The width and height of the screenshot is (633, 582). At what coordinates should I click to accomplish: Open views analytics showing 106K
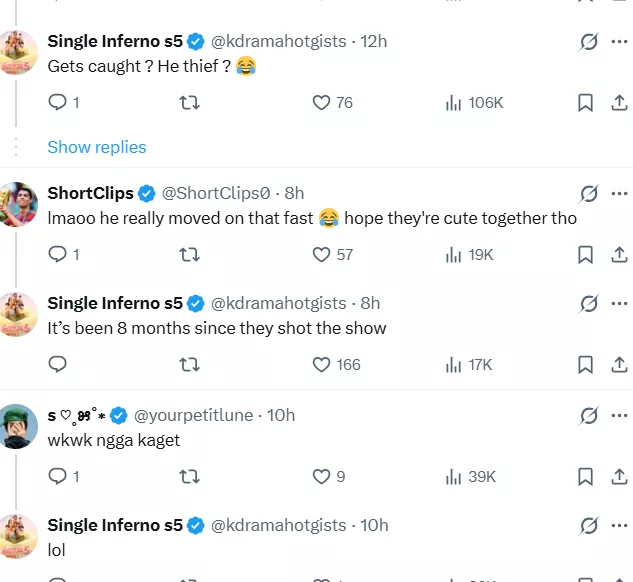(x=473, y=102)
